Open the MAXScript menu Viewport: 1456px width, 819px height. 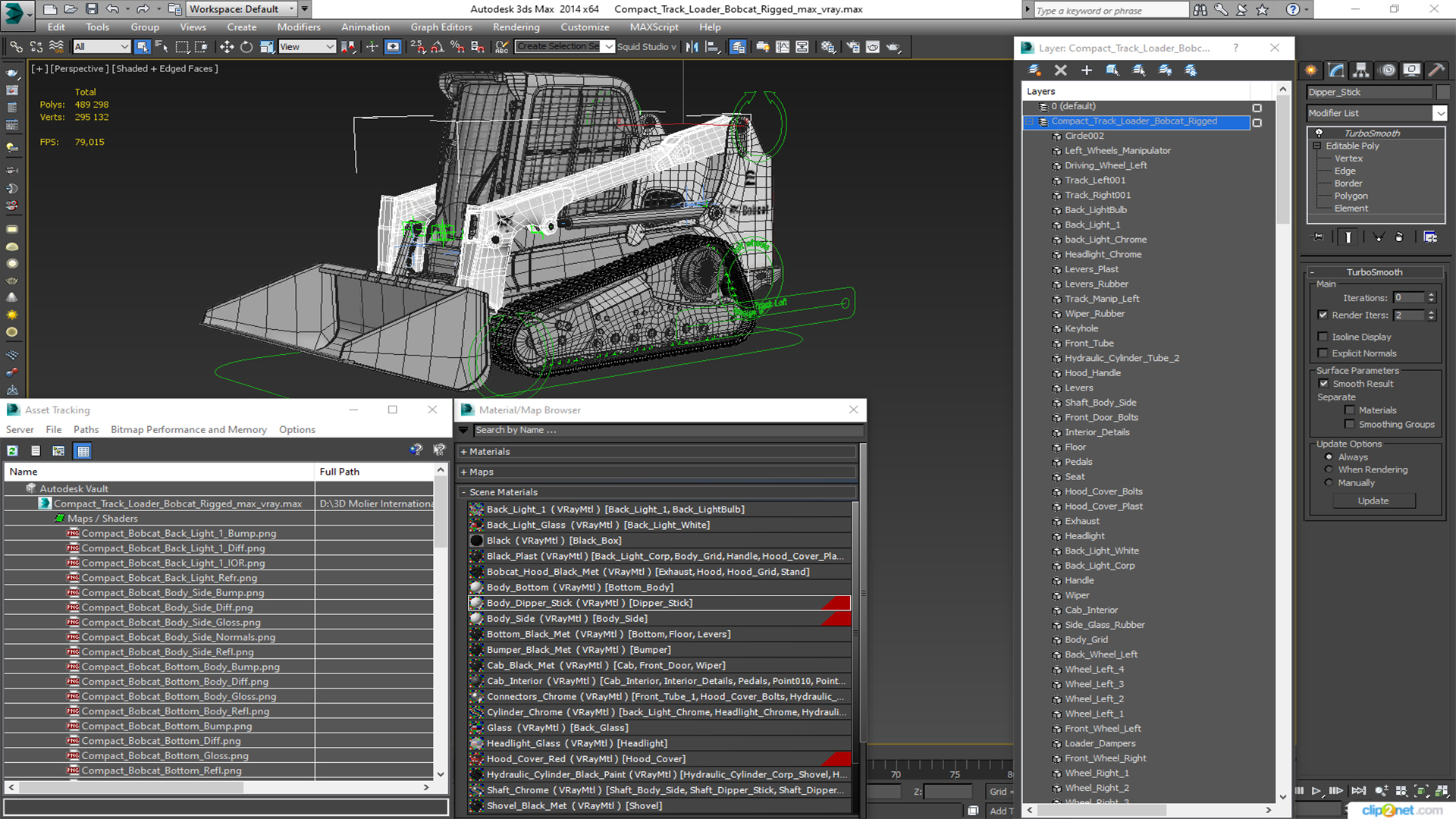654,27
